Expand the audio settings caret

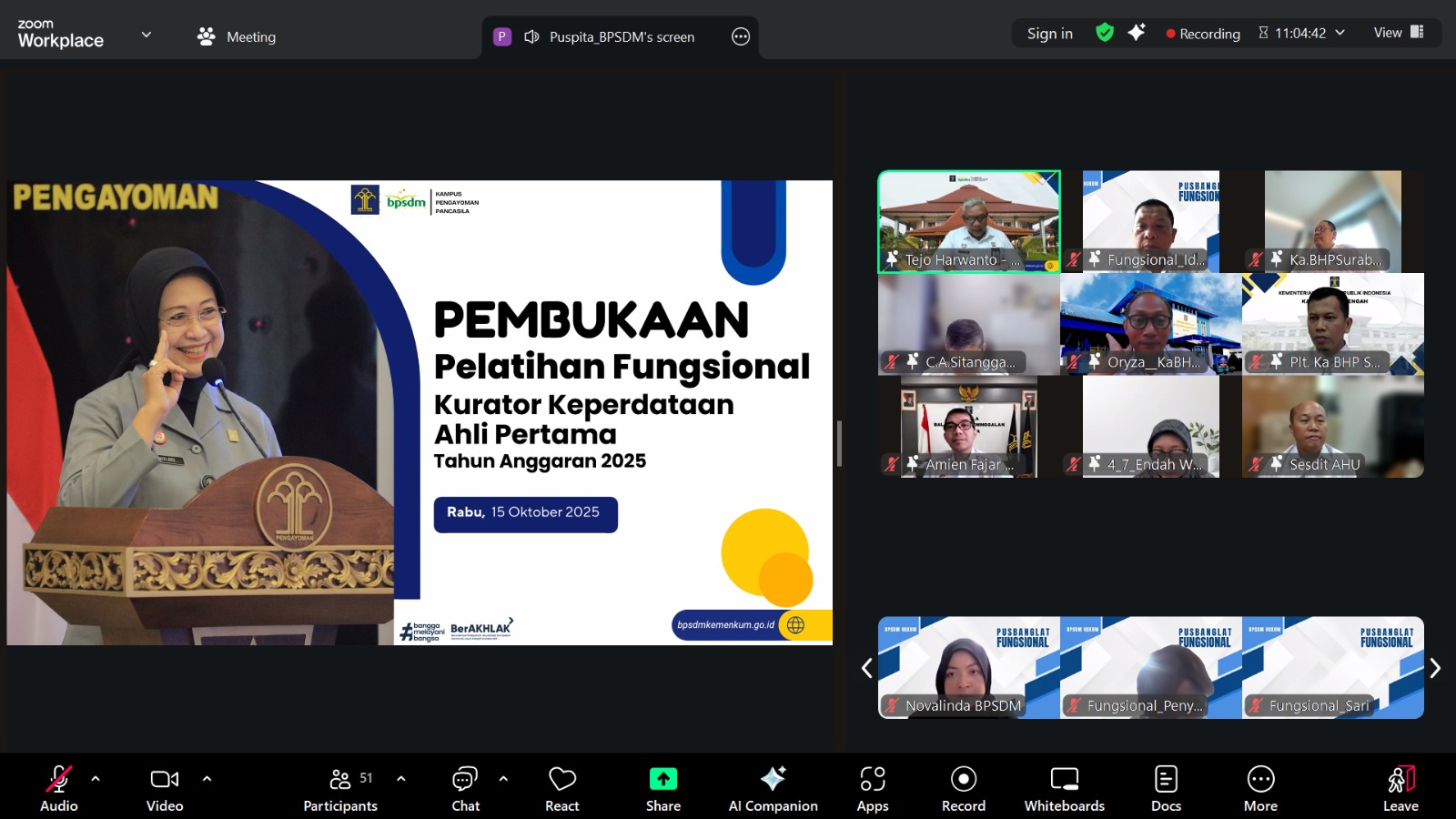[x=96, y=779]
